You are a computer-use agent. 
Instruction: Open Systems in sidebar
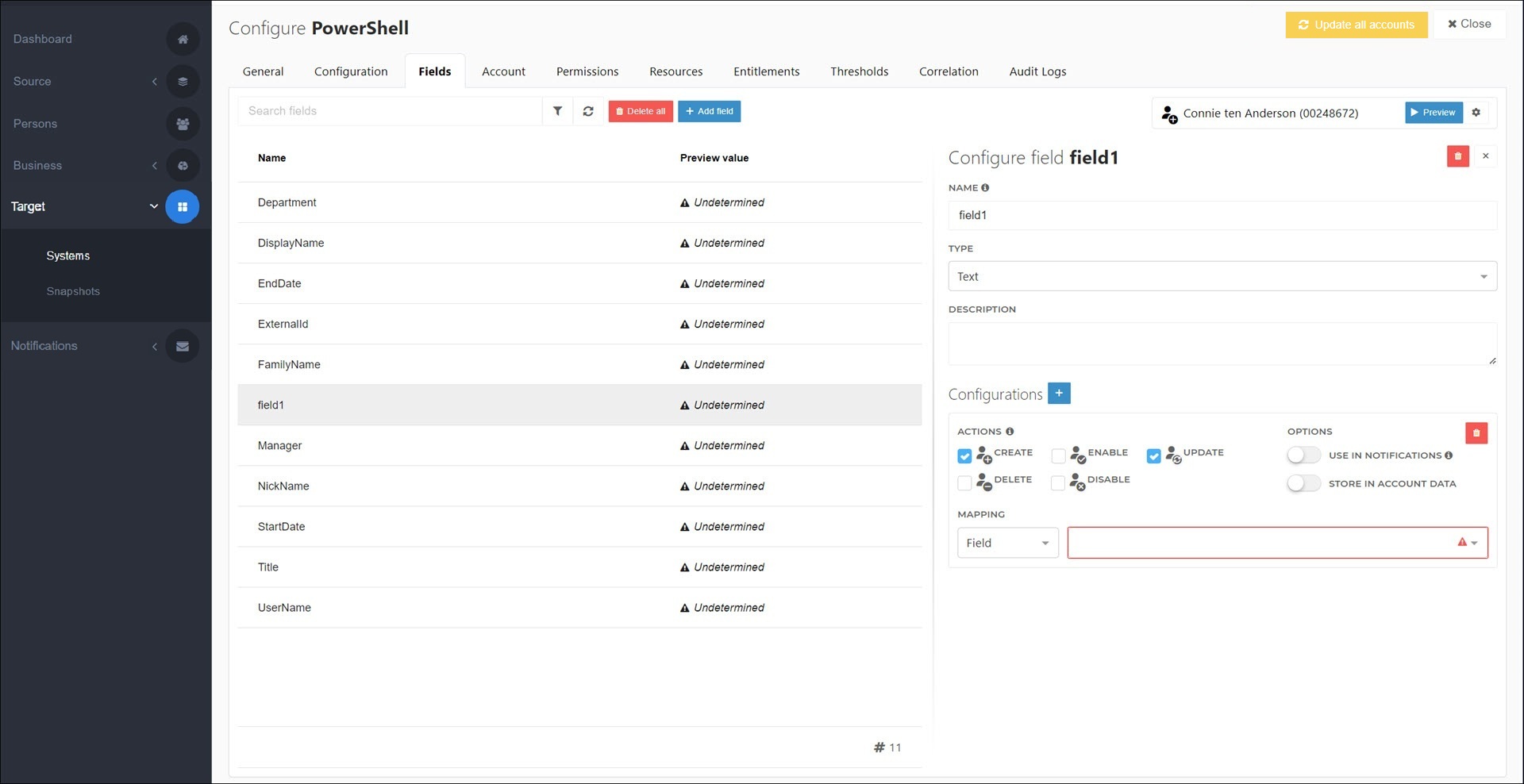68,256
